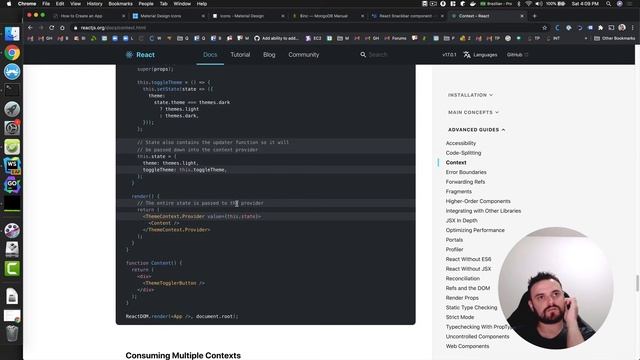This screenshot has height=360, width=640.
Task: Open the Trash in the dock
Action: pos(12,333)
